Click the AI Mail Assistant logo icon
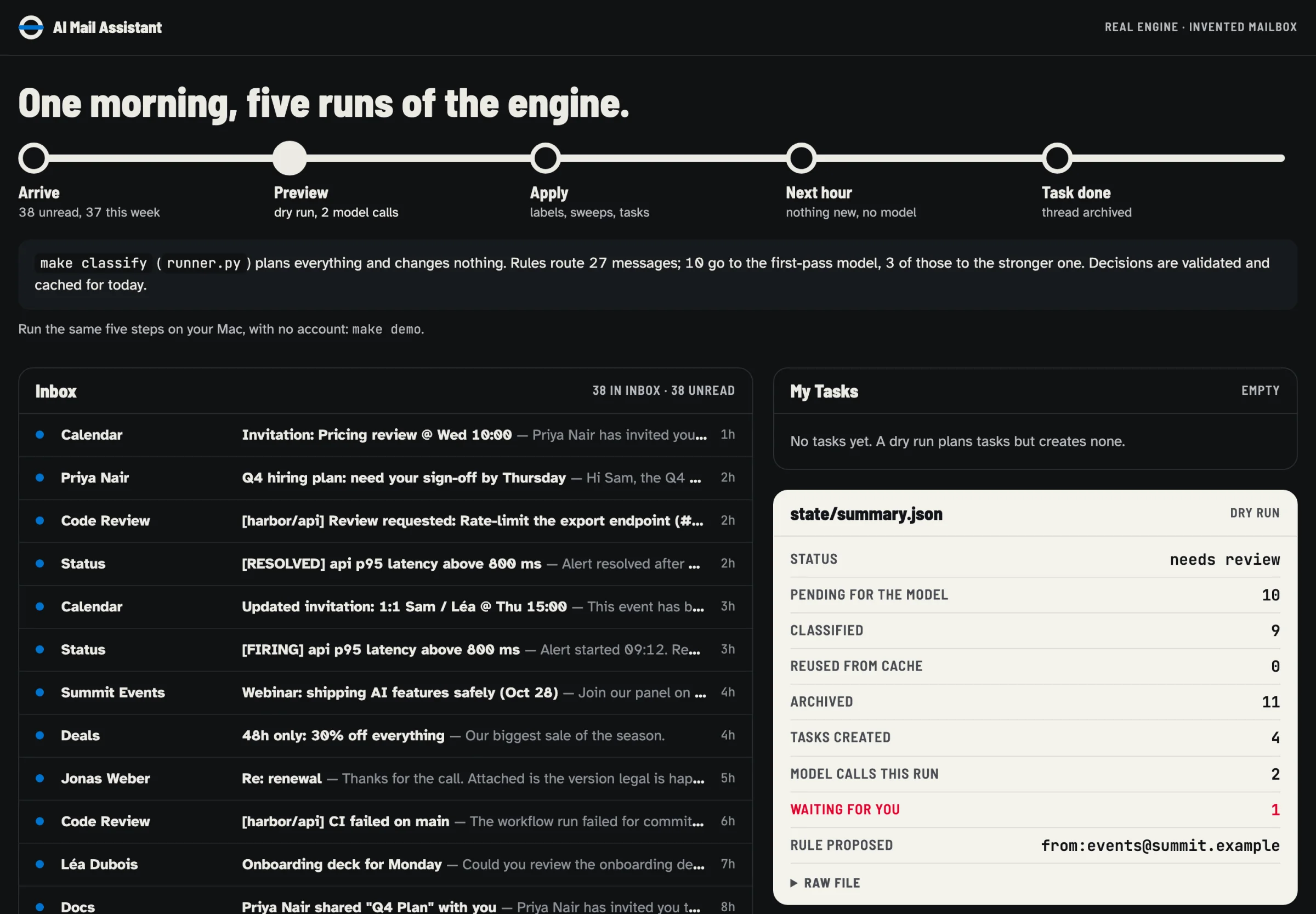 31,27
